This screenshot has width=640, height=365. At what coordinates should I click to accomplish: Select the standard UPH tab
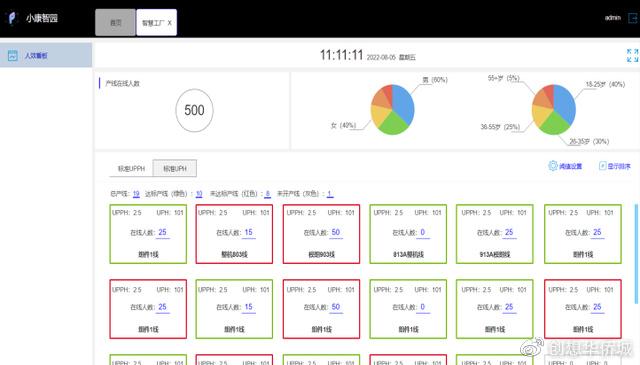point(175,169)
